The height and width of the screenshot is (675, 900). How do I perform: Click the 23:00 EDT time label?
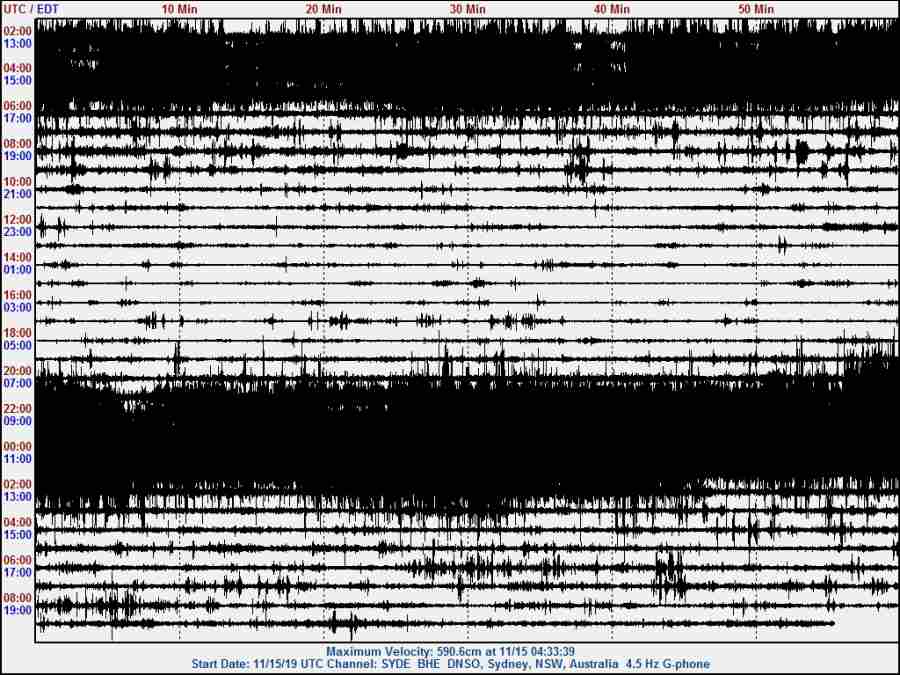(17, 232)
